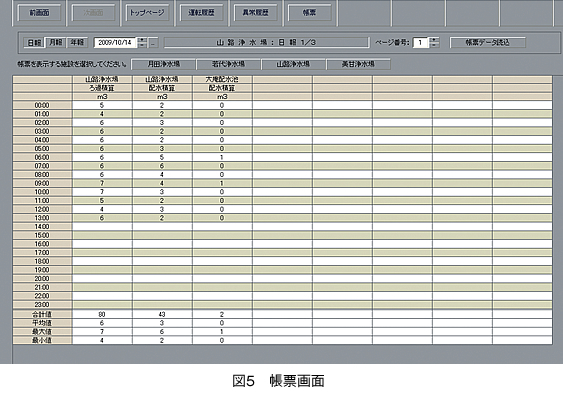Select the 20:00 time row label
The width and height of the screenshot is (563, 393).
(x=42, y=279)
